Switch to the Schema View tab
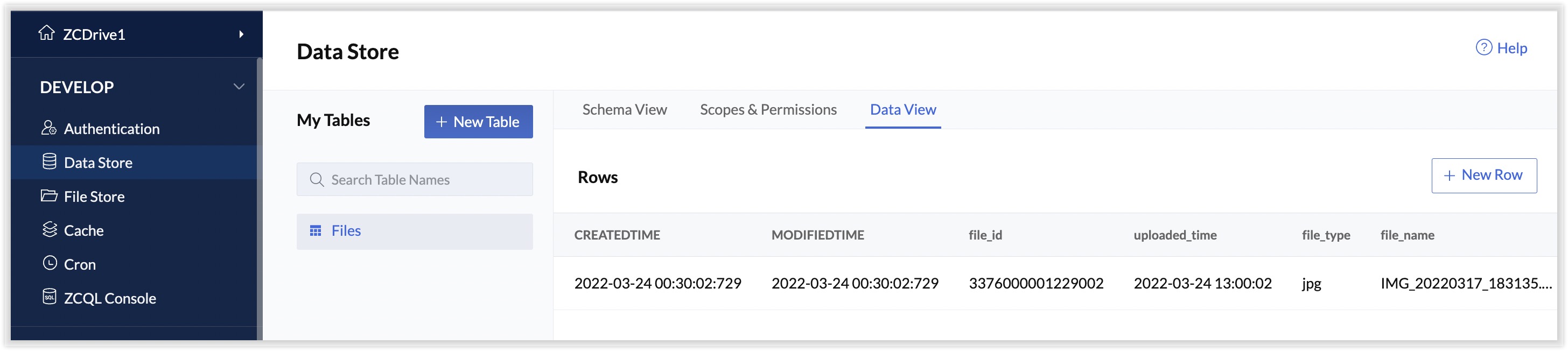 tap(624, 109)
